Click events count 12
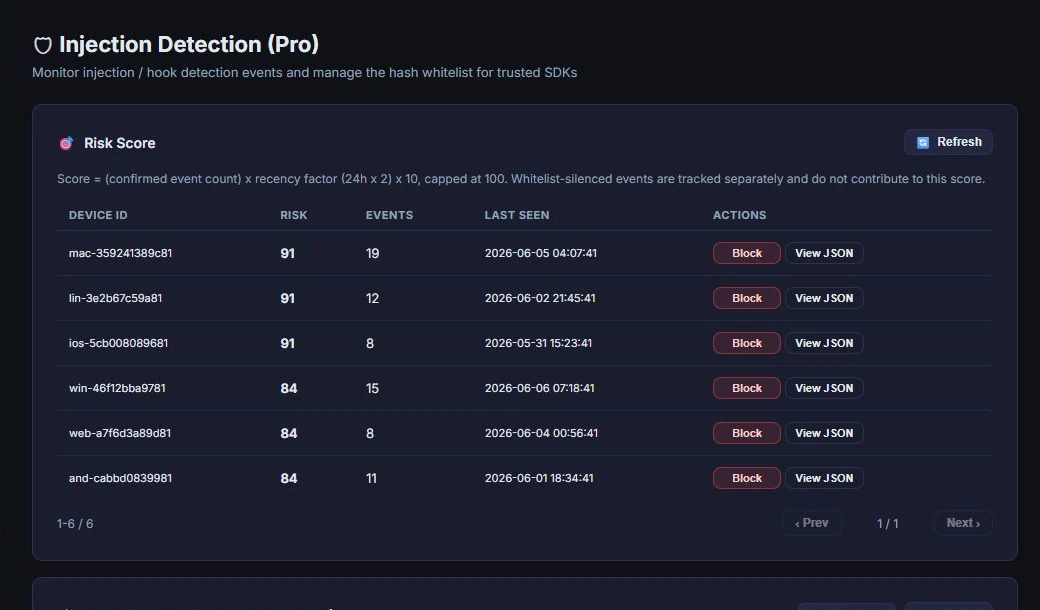 373,298
